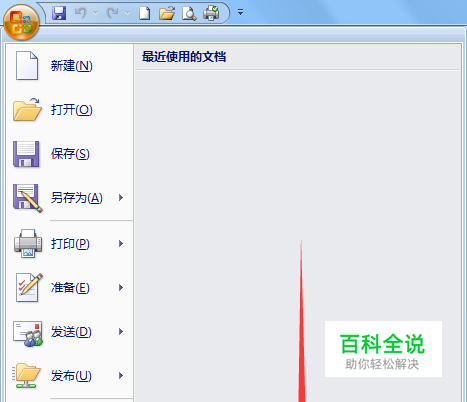Click the Redo arrow in quick access toolbar
Image resolution: width=467 pixels, height=402 pixels.
pos(112,13)
